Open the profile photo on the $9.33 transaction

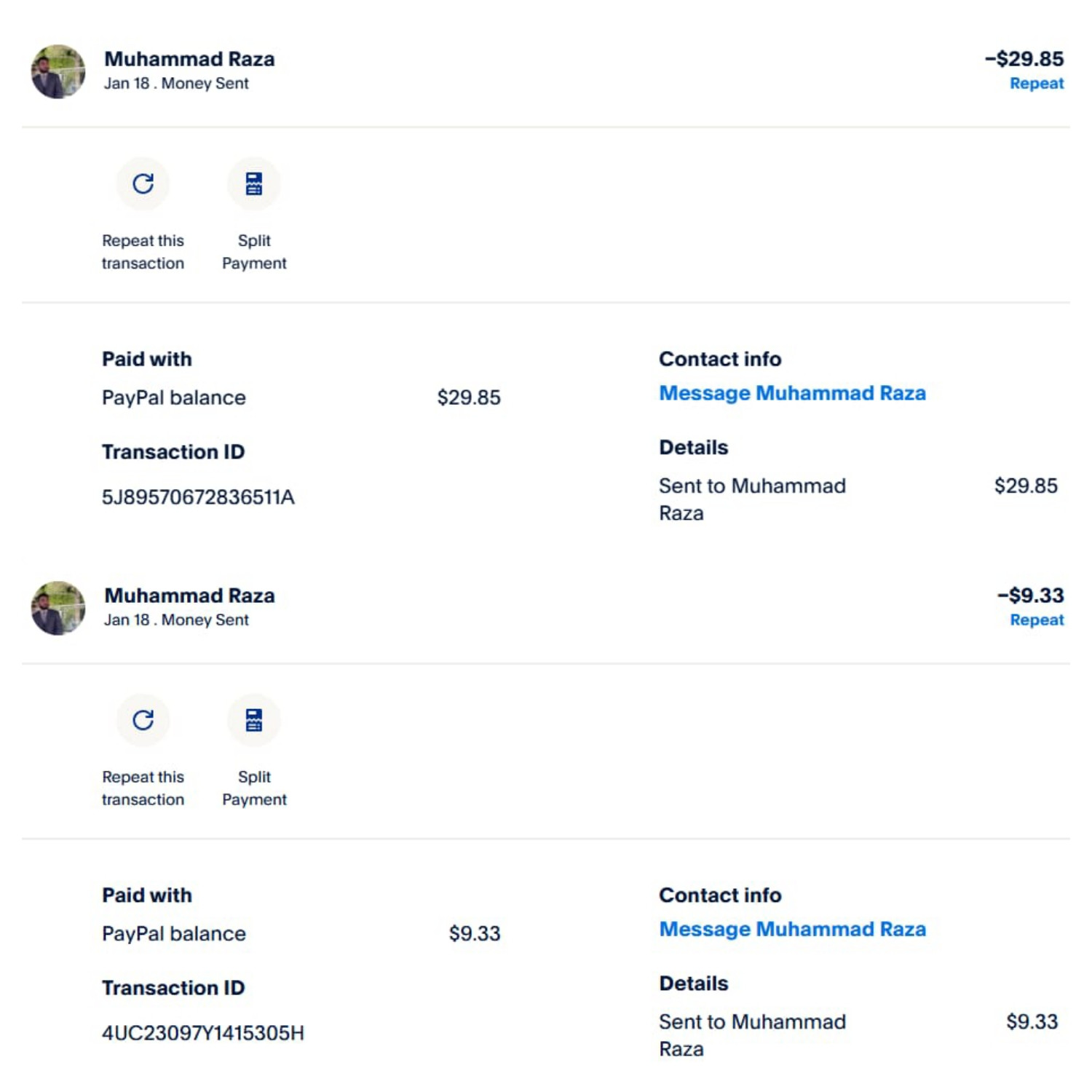click(58, 608)
